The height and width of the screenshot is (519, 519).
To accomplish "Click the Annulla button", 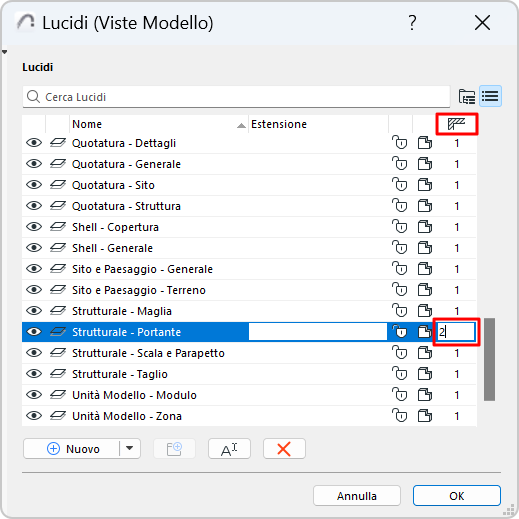I will point(357,496).
